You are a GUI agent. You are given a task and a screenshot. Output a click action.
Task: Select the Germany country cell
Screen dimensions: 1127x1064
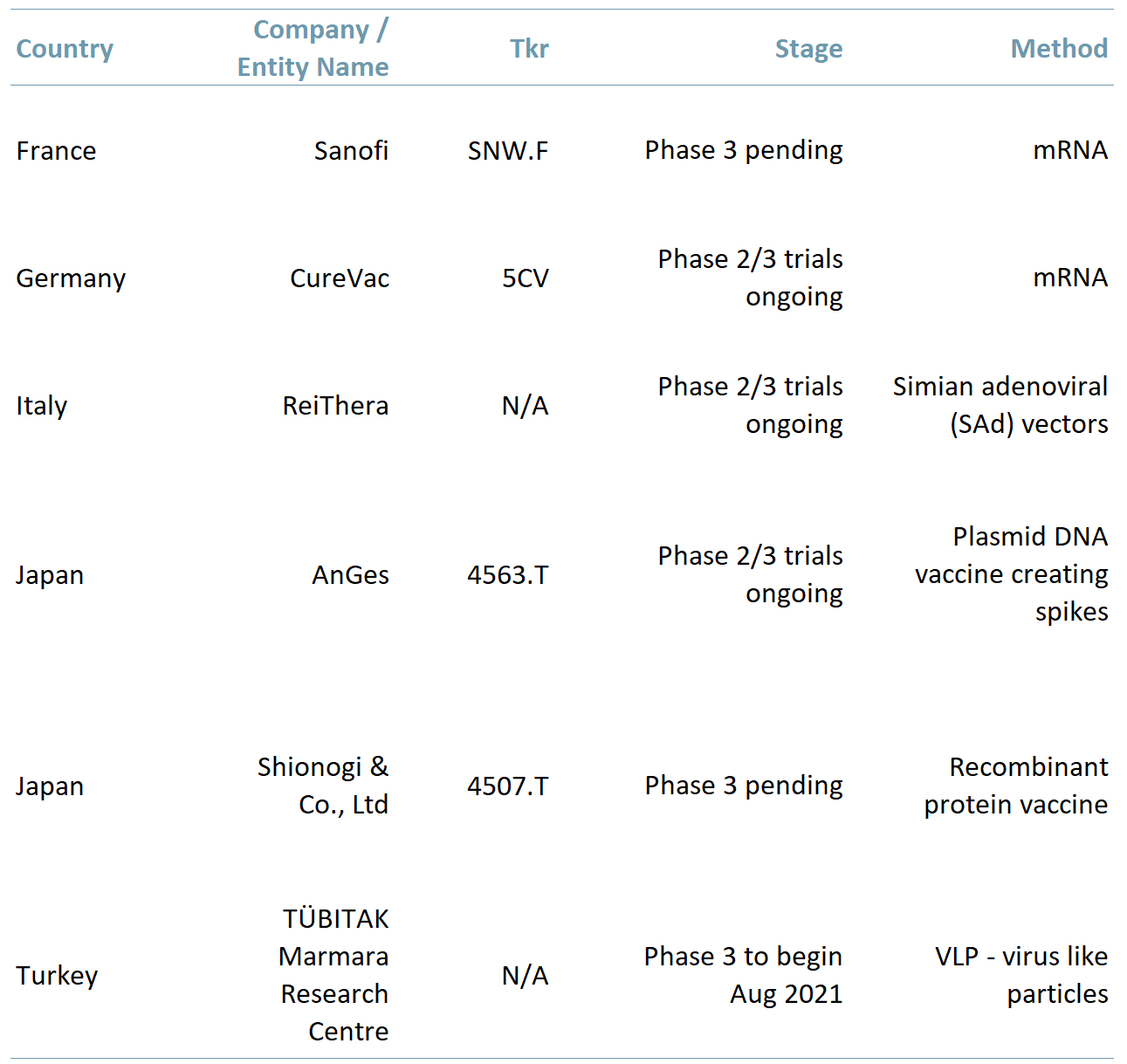point(71,278)
